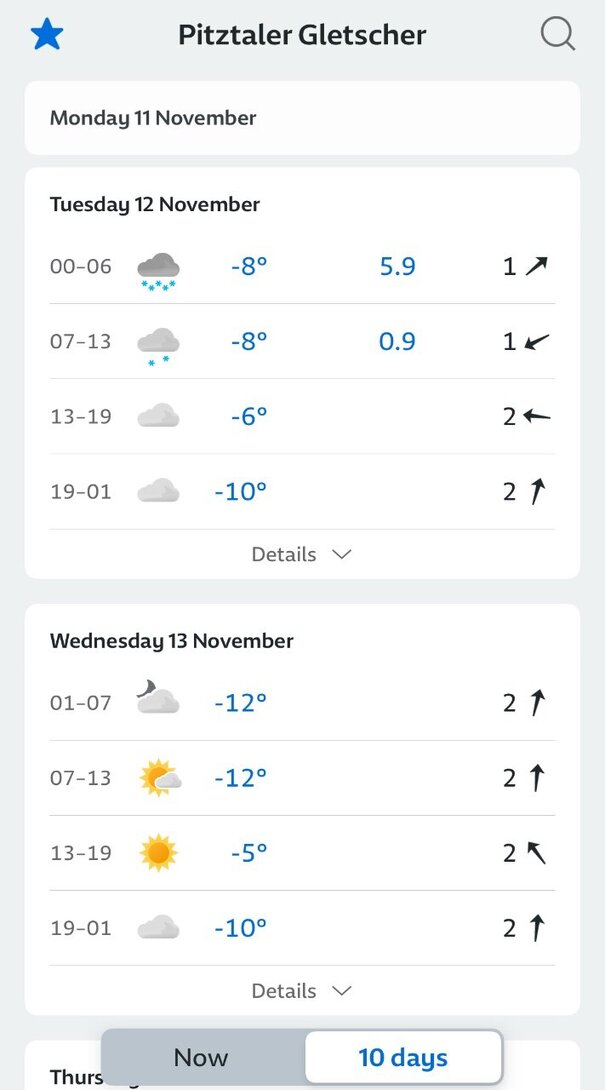
Task: Tap the sunny icon for Wednesday 13–19
Action: coord(159,852)
